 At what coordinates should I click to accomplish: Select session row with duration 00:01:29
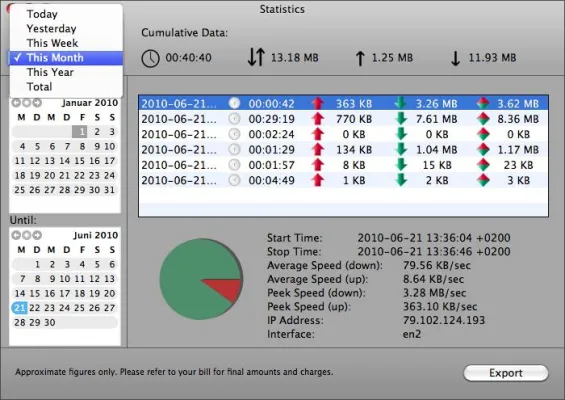point(343,150)
